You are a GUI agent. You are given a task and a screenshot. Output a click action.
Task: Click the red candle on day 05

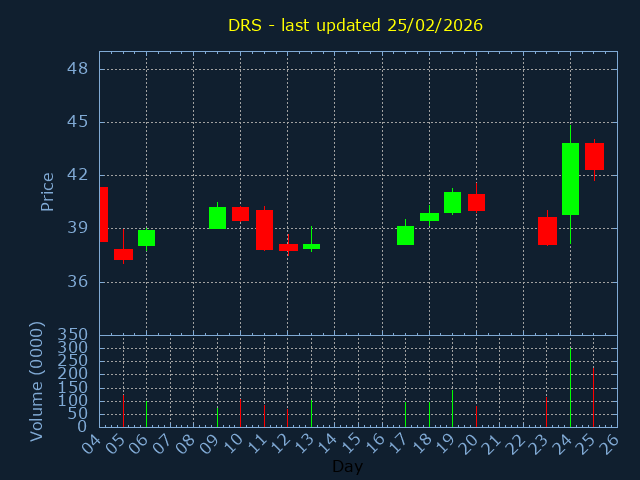[123, 254]
